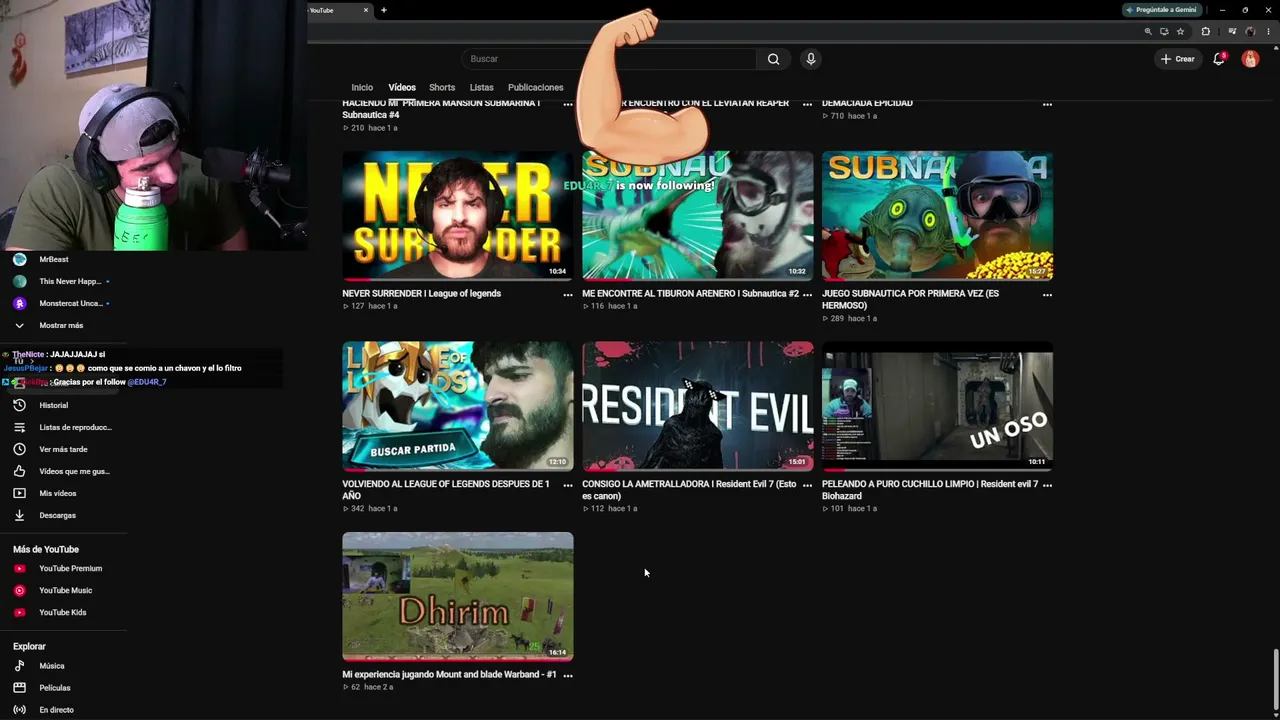This screenshot has width=1280, height=720.
Task: Expand Mostrar más in subscriptions
Action: point(48,325)
